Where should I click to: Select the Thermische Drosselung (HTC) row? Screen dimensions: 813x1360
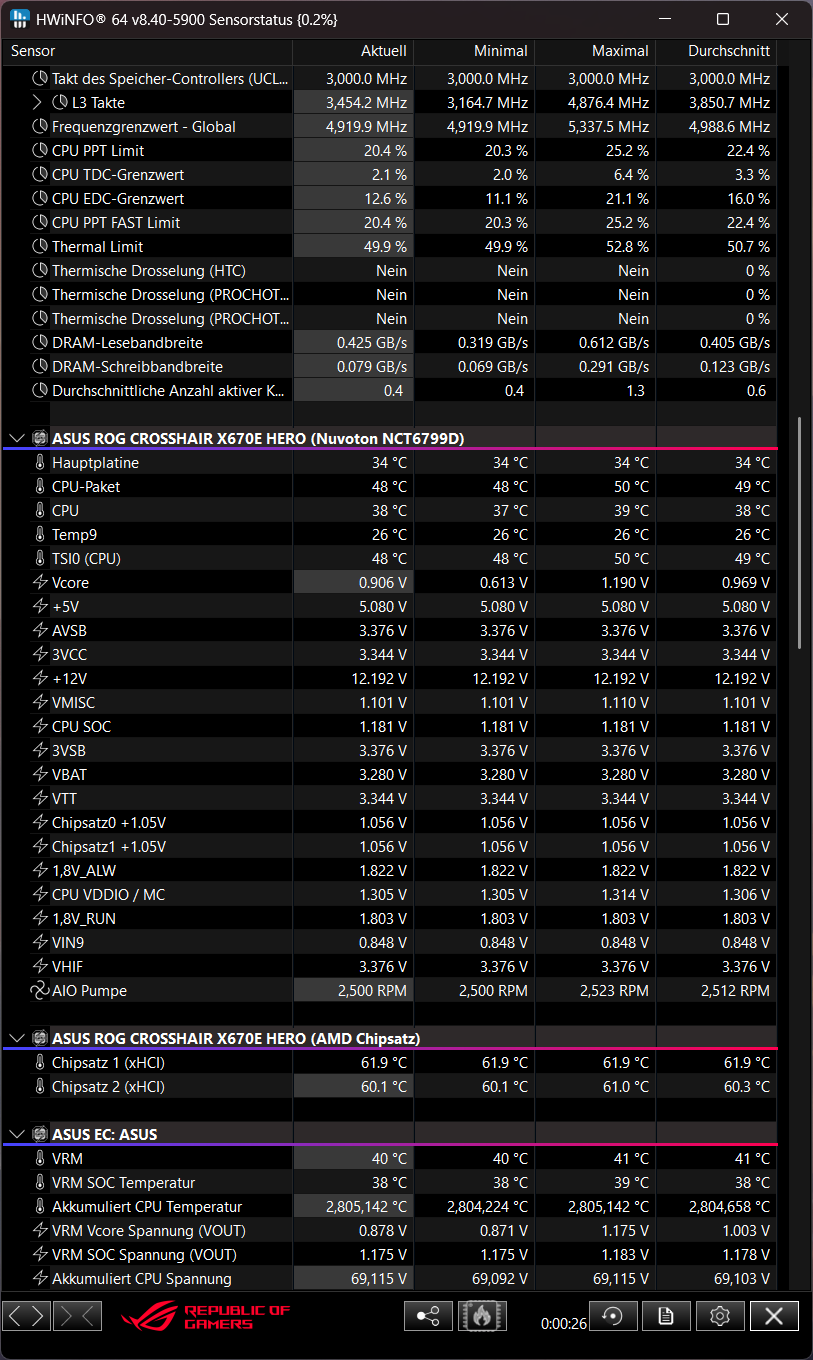[390, 271]
